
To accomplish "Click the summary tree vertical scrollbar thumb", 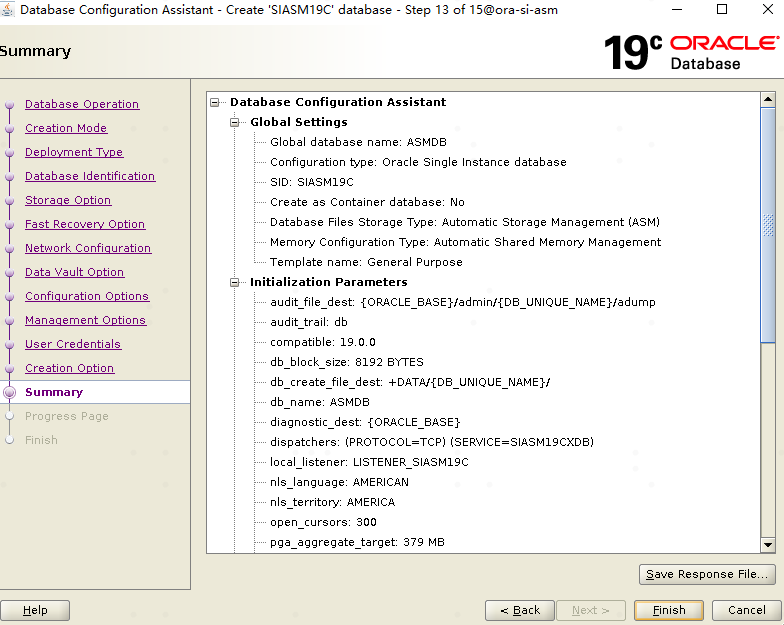I will (x=768, y=225).
